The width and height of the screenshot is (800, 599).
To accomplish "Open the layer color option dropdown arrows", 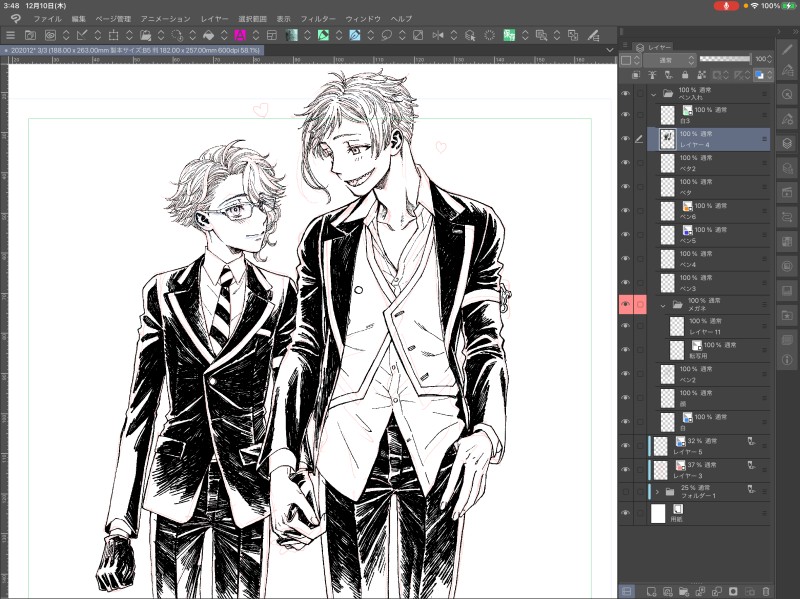I will point(769,75).
